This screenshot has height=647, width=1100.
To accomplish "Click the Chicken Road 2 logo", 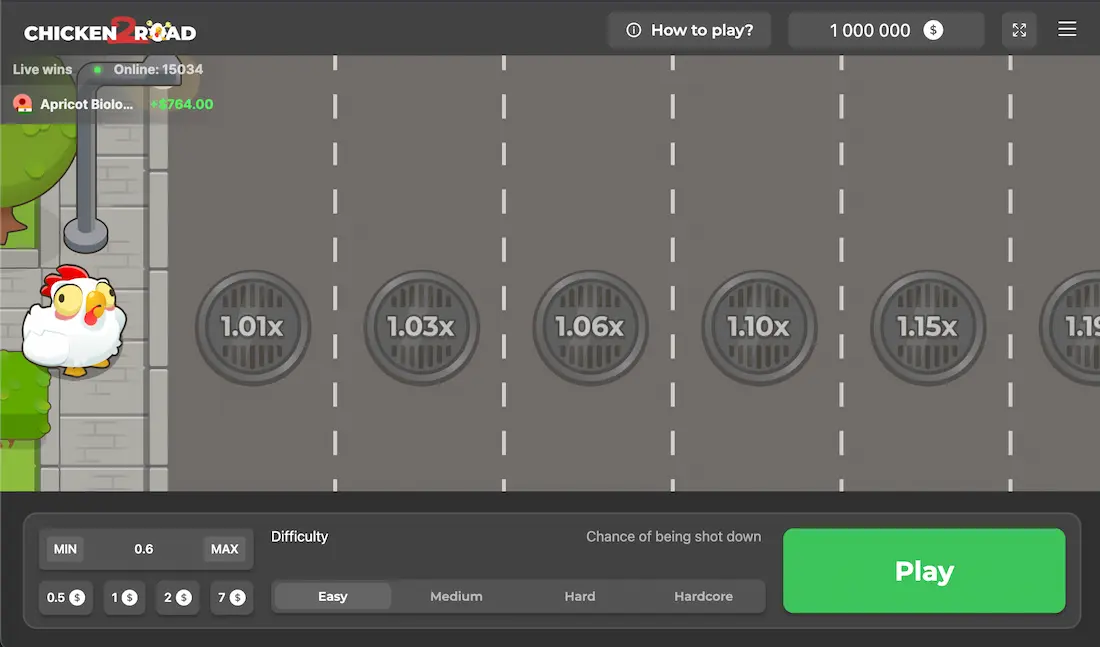I will click(x=108, y=30).
